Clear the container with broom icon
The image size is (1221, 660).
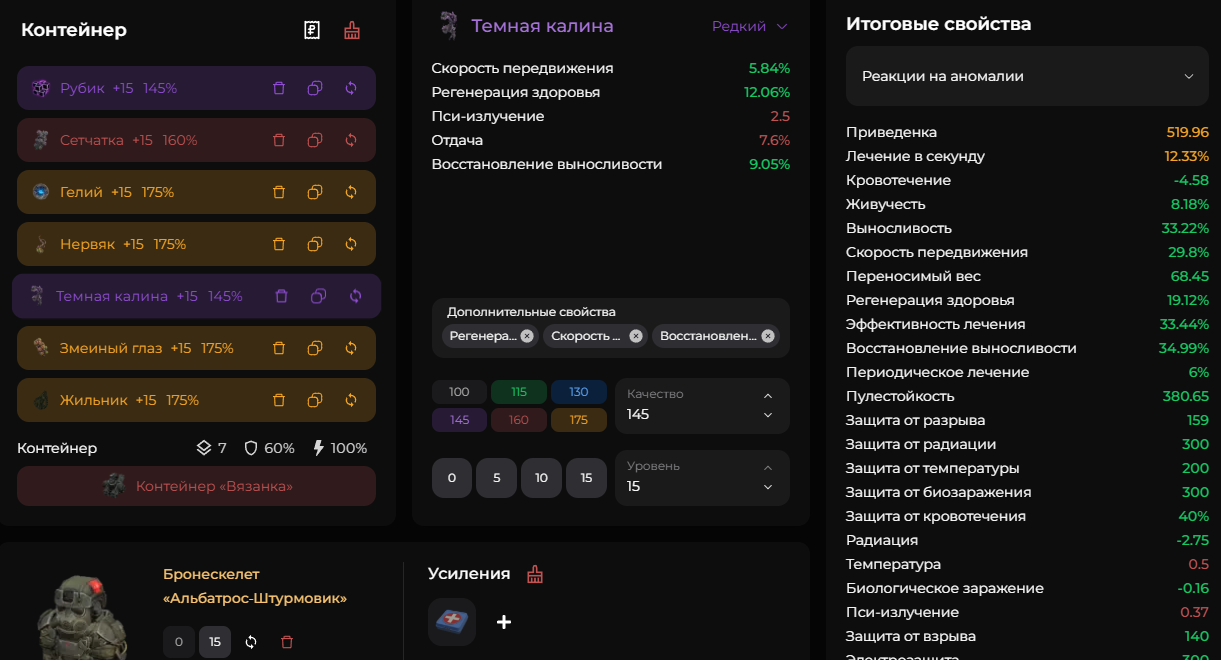point(352,30)
